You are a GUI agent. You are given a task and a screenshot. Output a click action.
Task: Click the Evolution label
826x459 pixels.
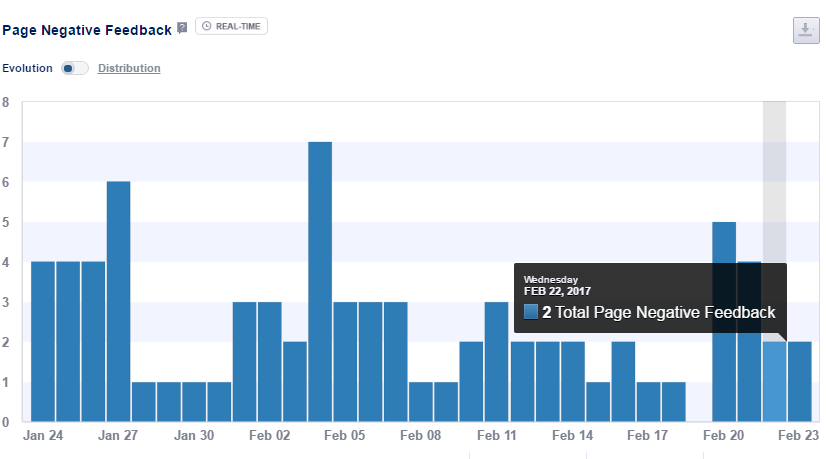(27, 68)
